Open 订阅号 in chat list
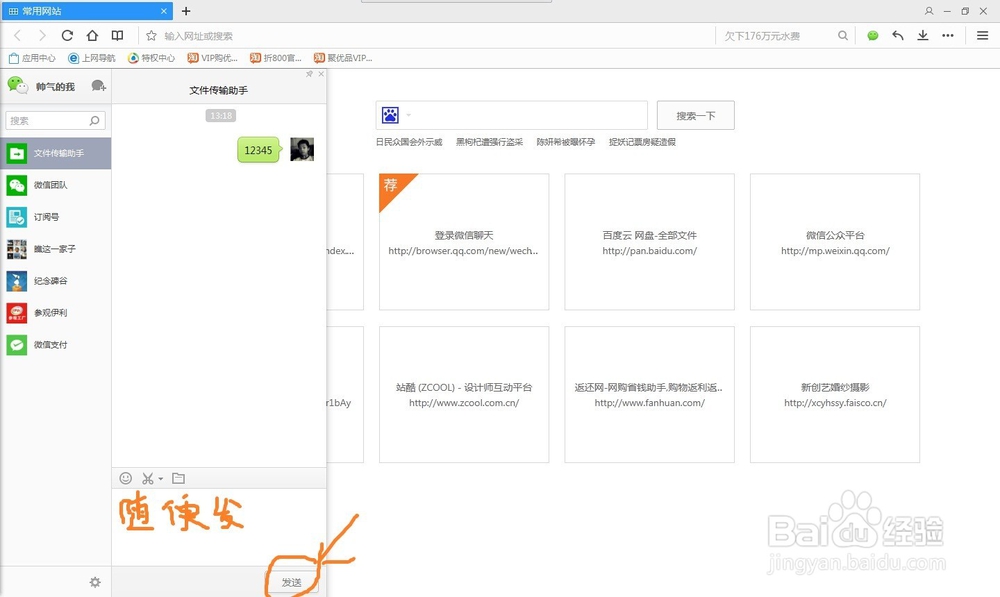The height and width of the screenshot is (597, 1000). 56,217
